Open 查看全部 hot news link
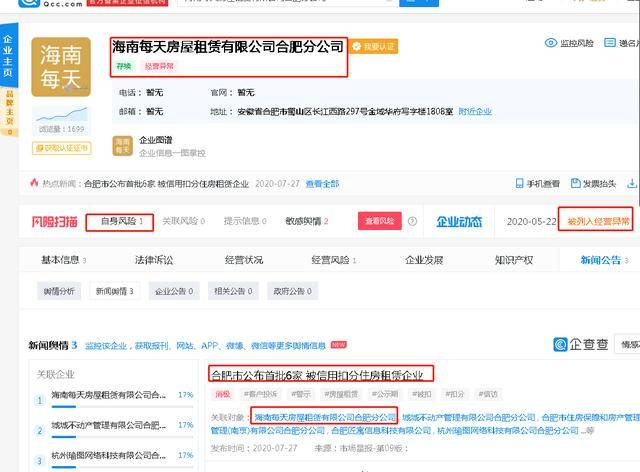640x472 pixels. pos(322,184)
